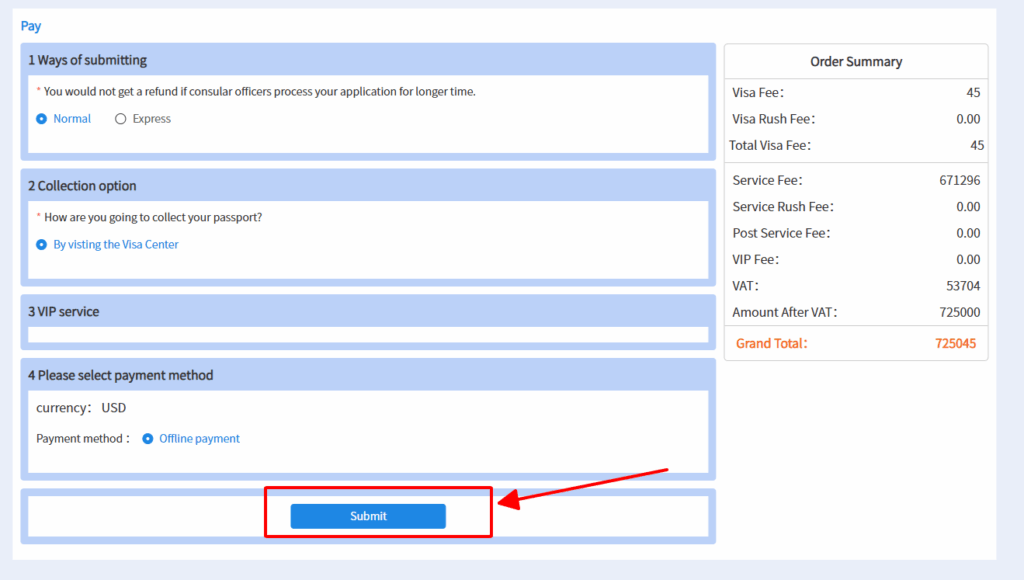Click the Ways of submitting section header

point(87,60)
